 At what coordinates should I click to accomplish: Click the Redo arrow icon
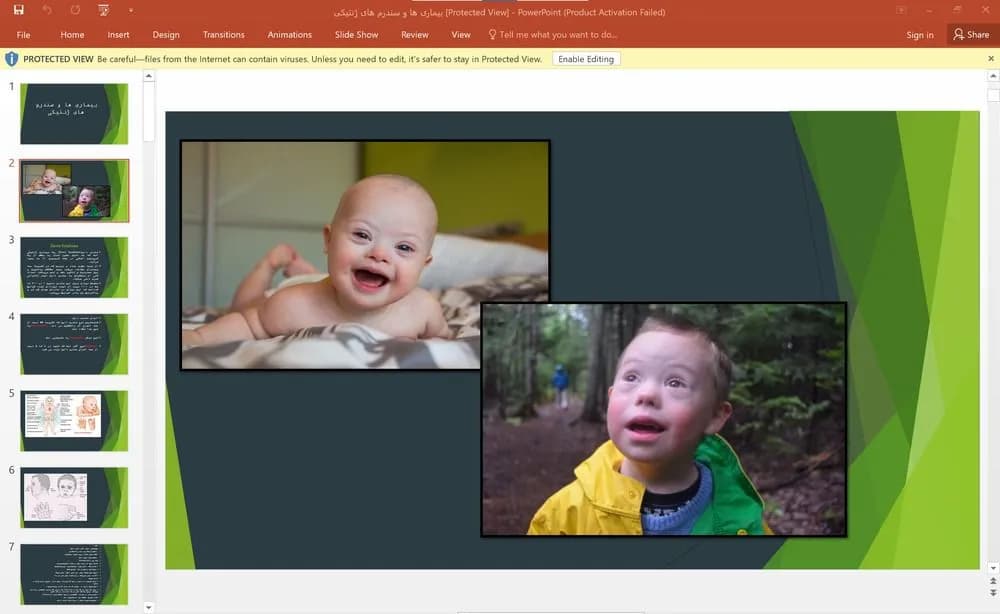75,10
